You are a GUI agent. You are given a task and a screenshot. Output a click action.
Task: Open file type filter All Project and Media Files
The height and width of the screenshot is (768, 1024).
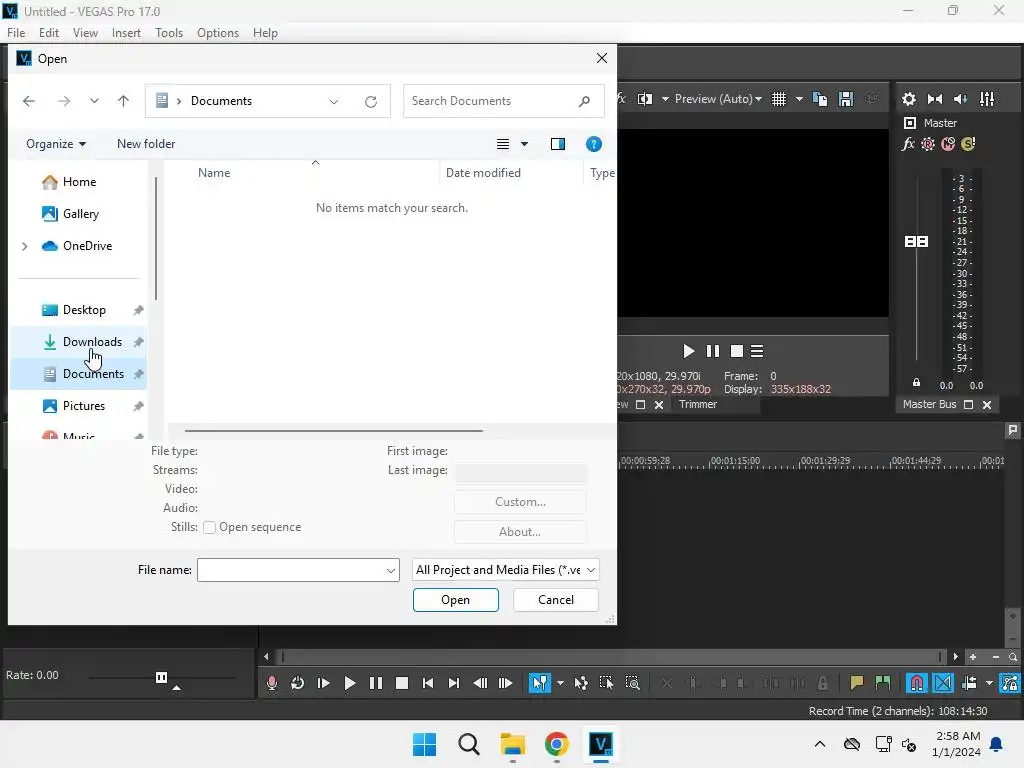point(506,569)
